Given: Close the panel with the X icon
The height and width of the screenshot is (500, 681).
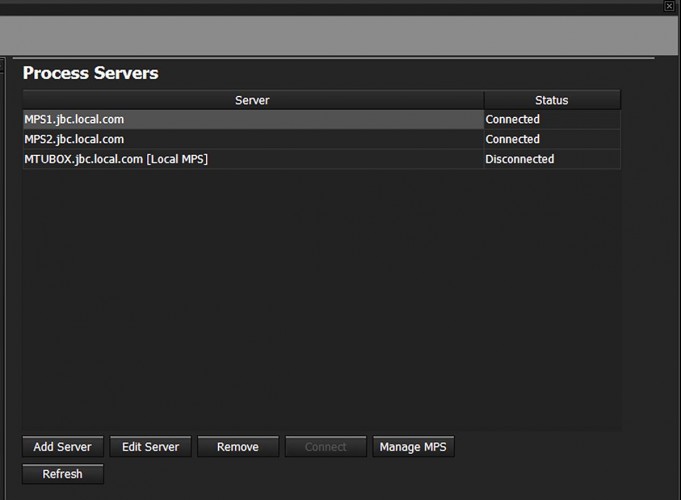Looking at the screenshot, I should point(669,6).
